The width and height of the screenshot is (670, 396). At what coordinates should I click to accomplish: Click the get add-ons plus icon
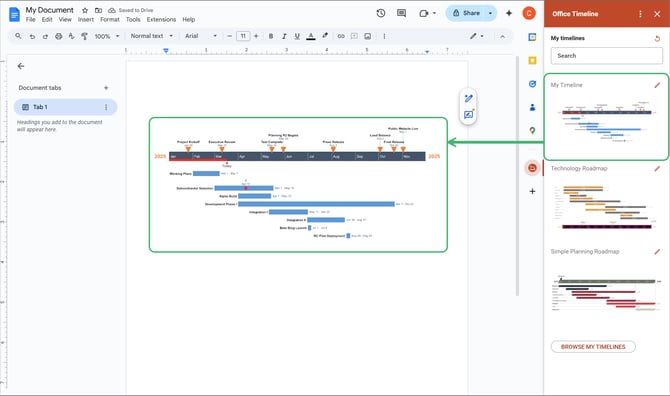[x=532, y=191]
